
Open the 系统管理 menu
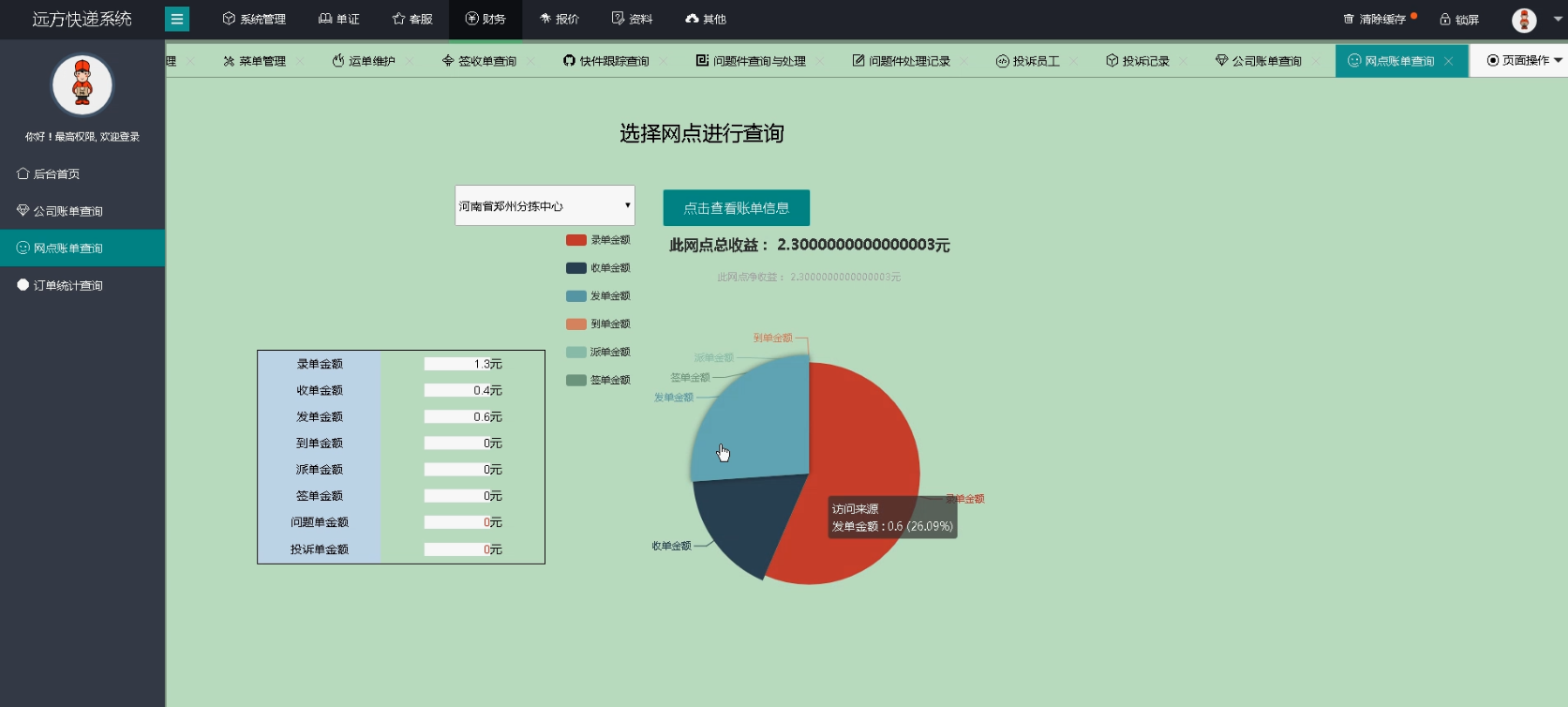click(x=254, y=19)
